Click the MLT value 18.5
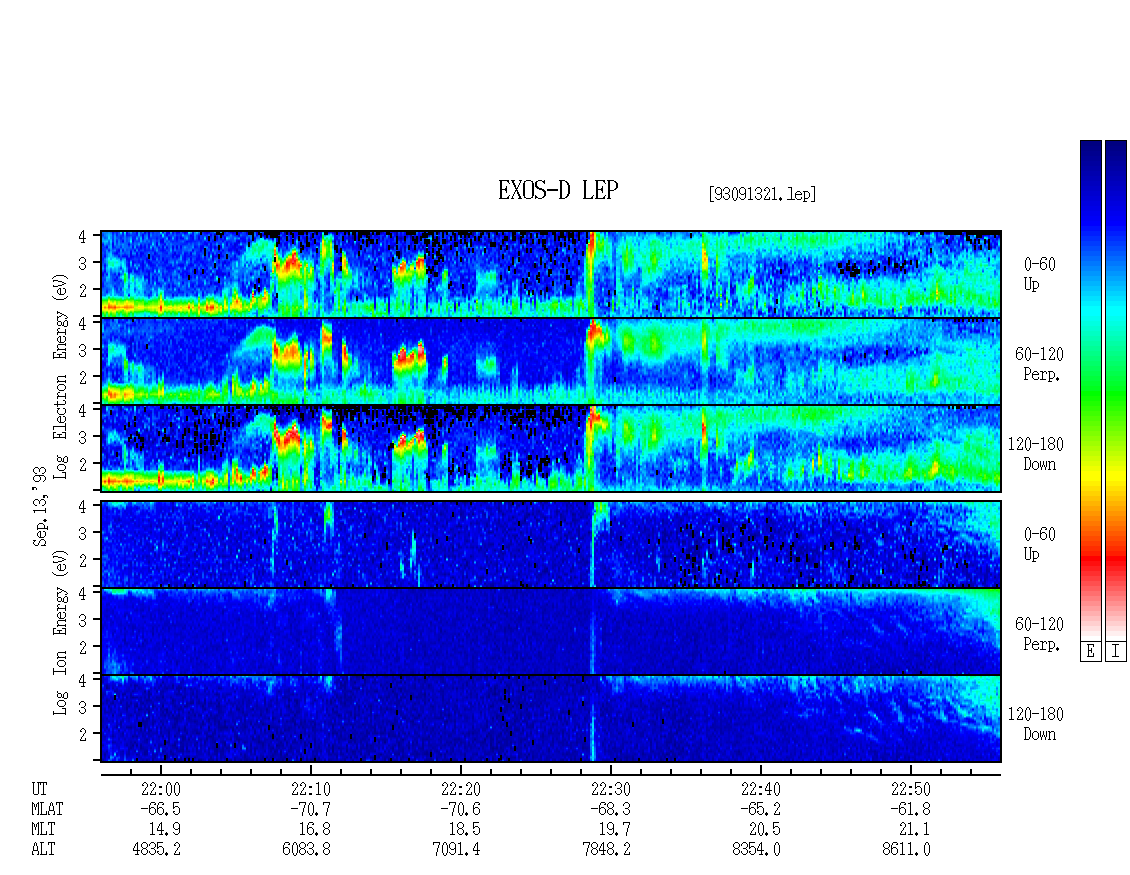1130x875 pixels. coord(464,830)
